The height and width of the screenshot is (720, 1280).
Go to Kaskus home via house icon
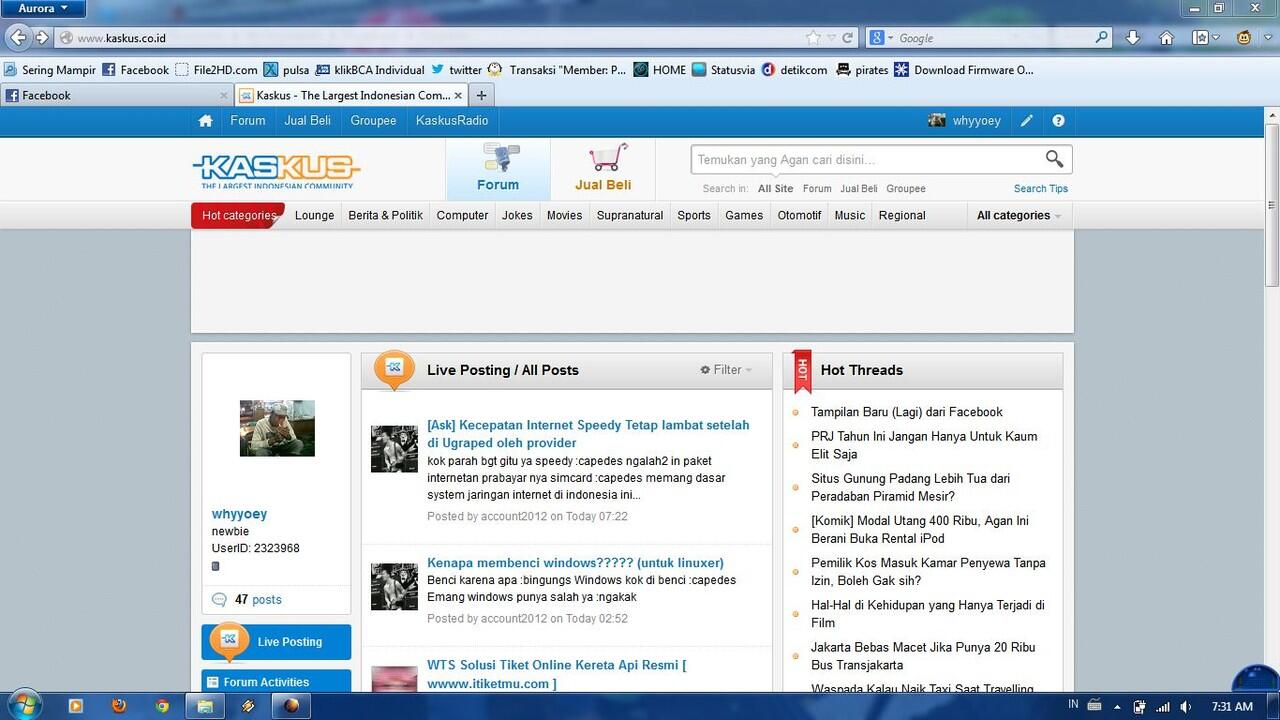[x=205, y=121]
